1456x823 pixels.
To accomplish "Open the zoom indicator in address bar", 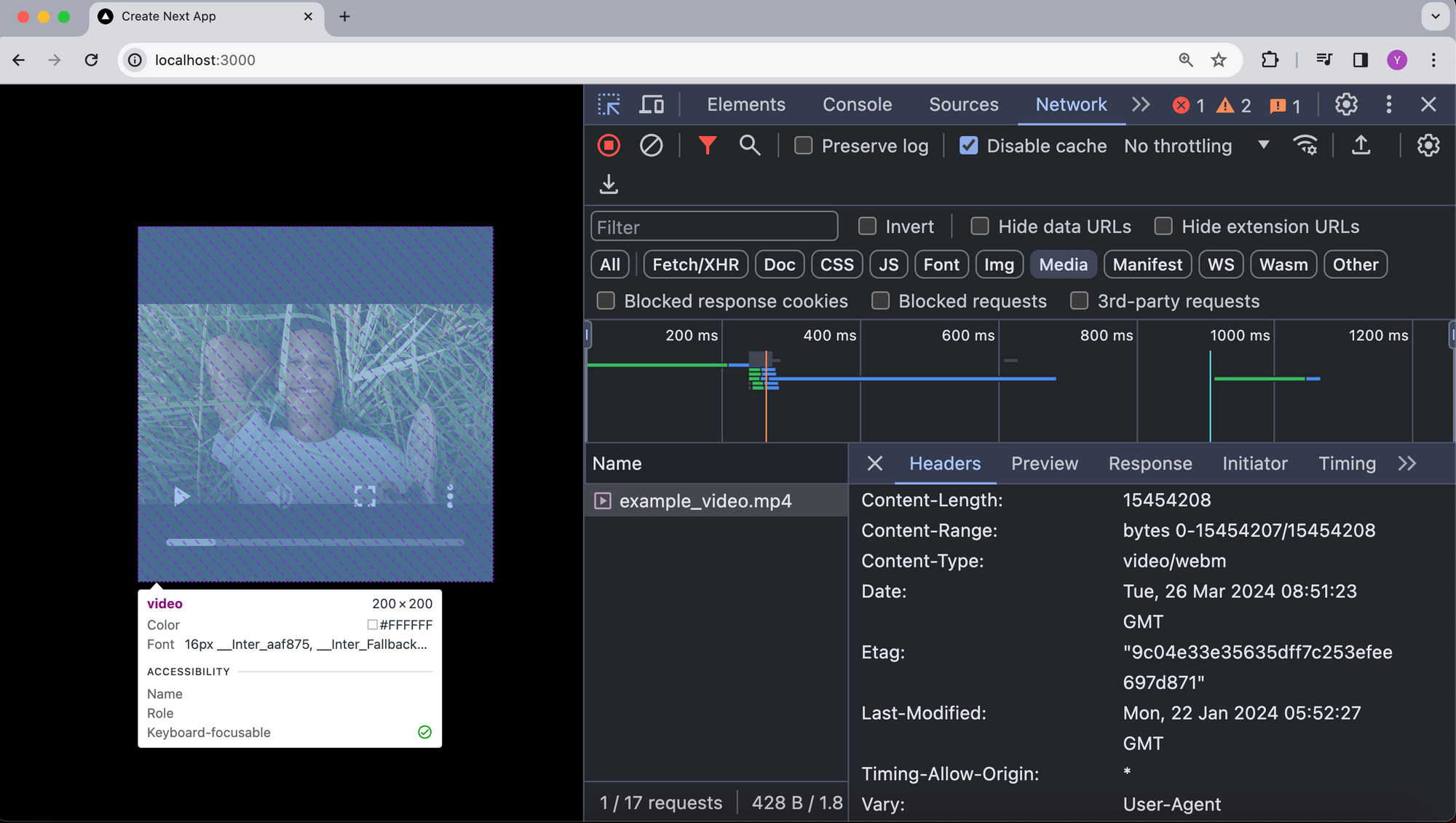I will (x=1186, y=60).
